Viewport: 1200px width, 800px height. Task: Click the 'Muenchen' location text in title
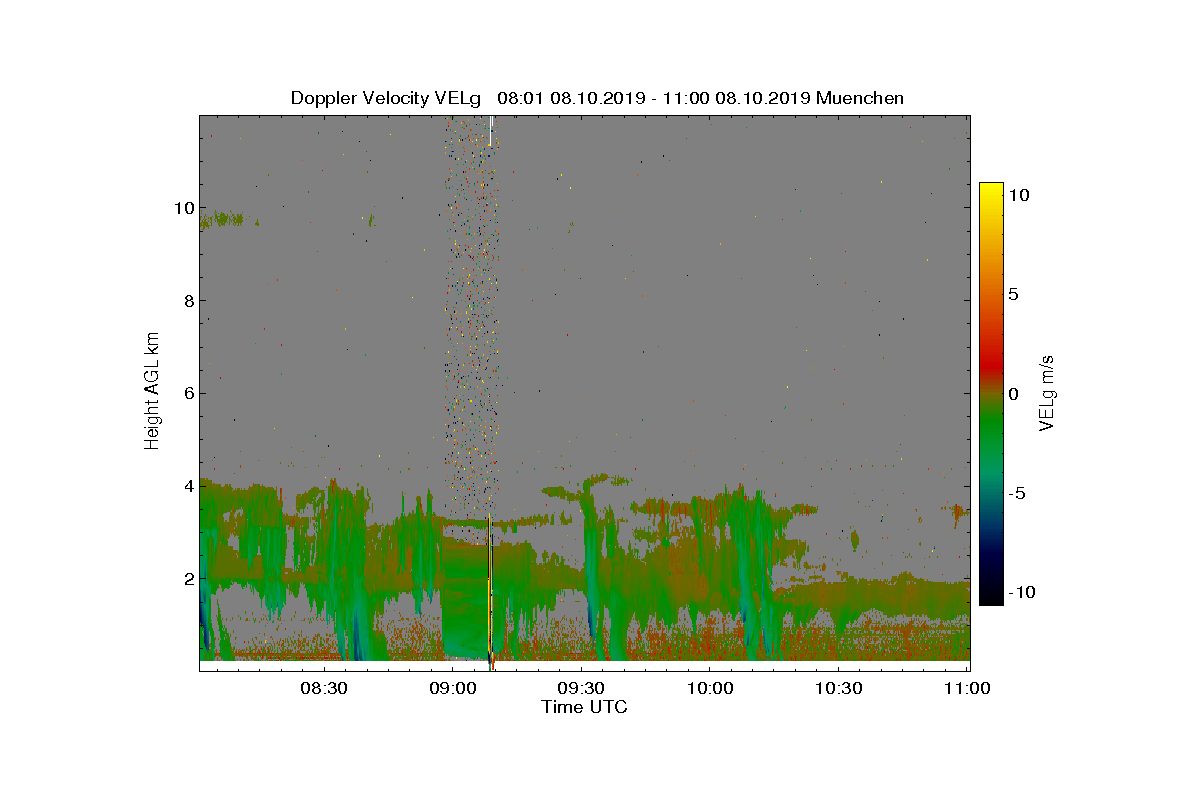point(860,98)
